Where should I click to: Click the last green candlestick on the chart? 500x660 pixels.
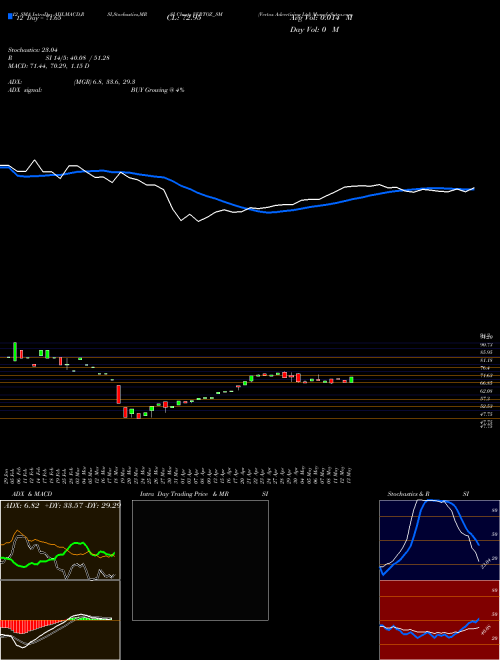pyautogui.click(x=351, y=380)
